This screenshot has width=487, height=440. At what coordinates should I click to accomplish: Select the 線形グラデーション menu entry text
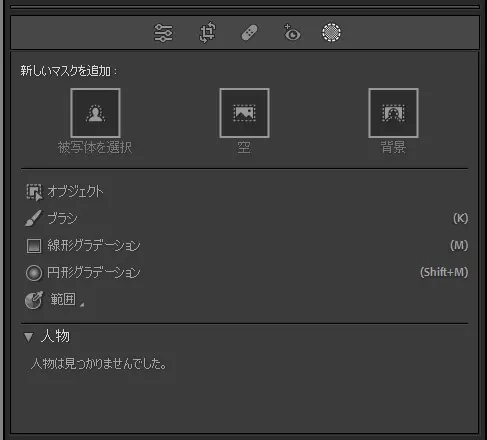click(94, 246)
